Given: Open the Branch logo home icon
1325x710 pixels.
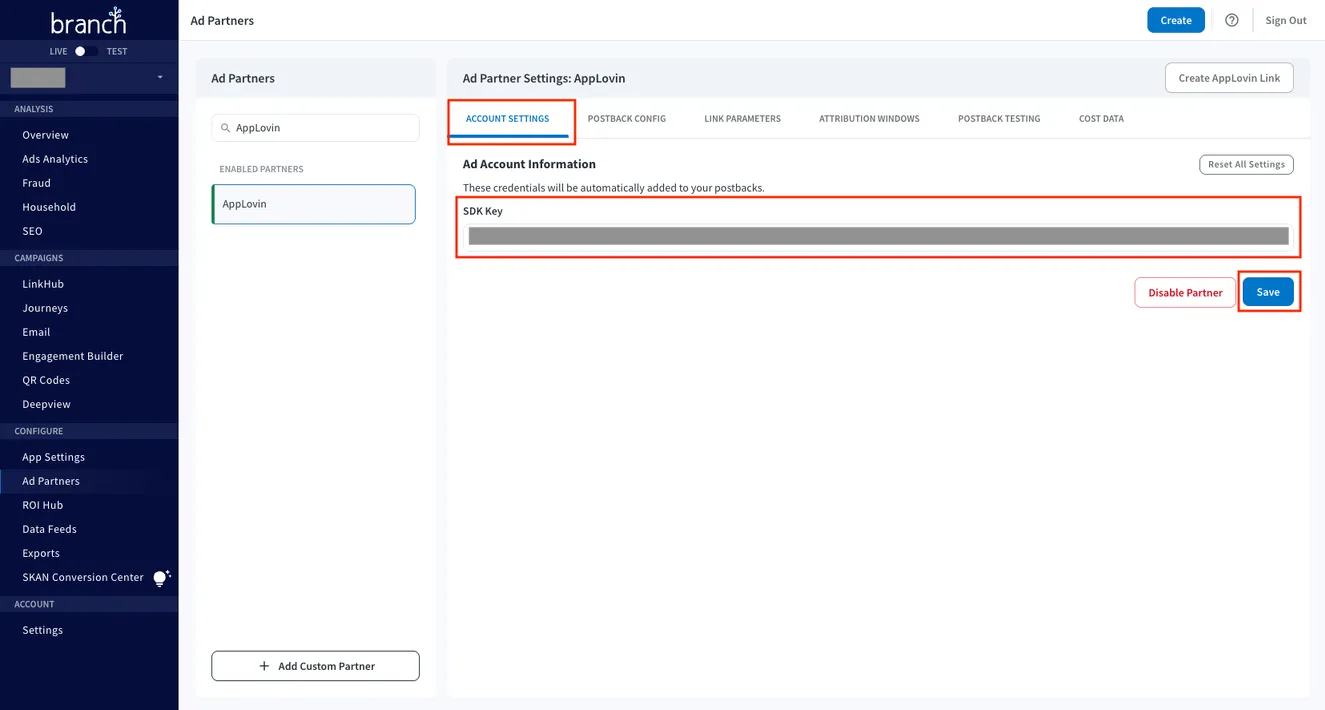Looking at the screenshot, I should coord(88,20).
